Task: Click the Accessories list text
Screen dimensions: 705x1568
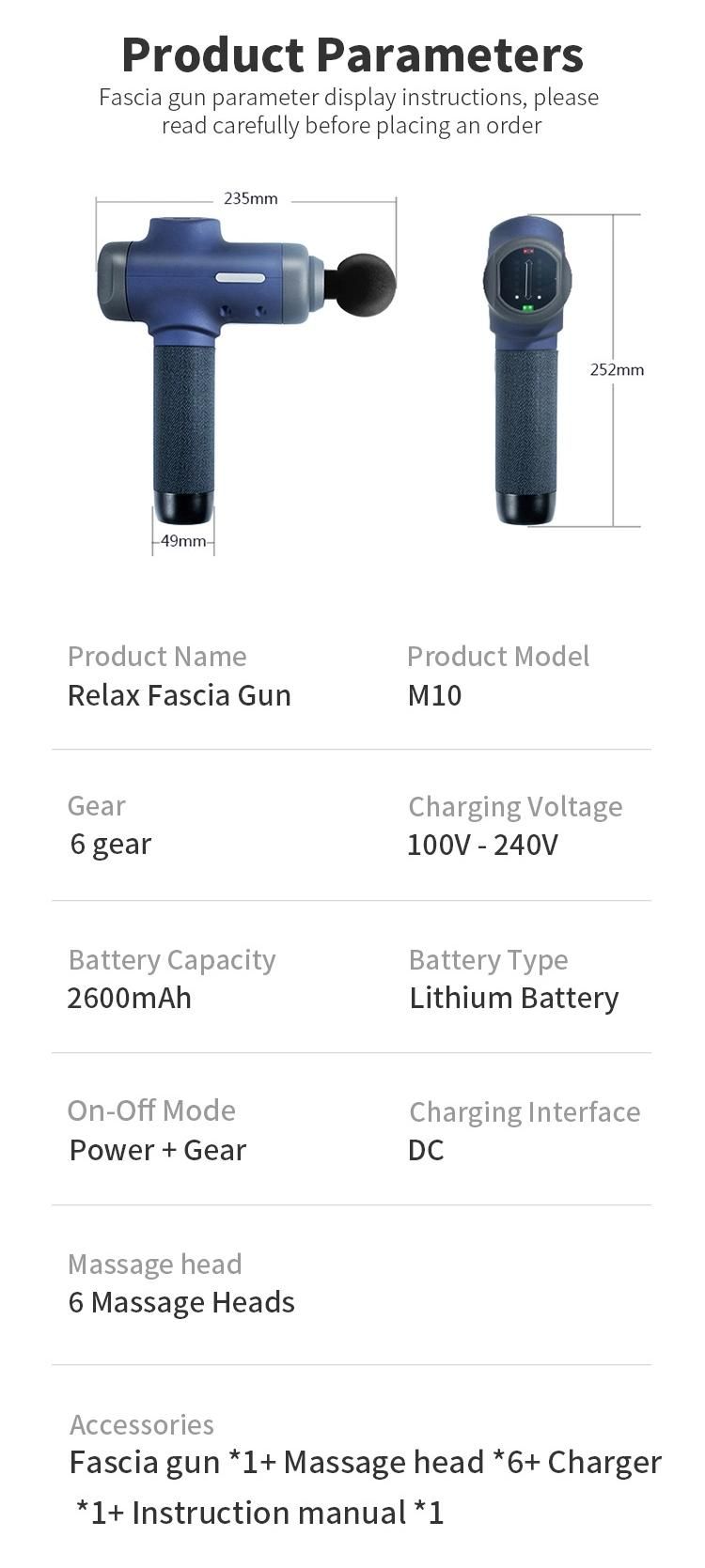Action: pyautogui.click(x=366, y=1487)
